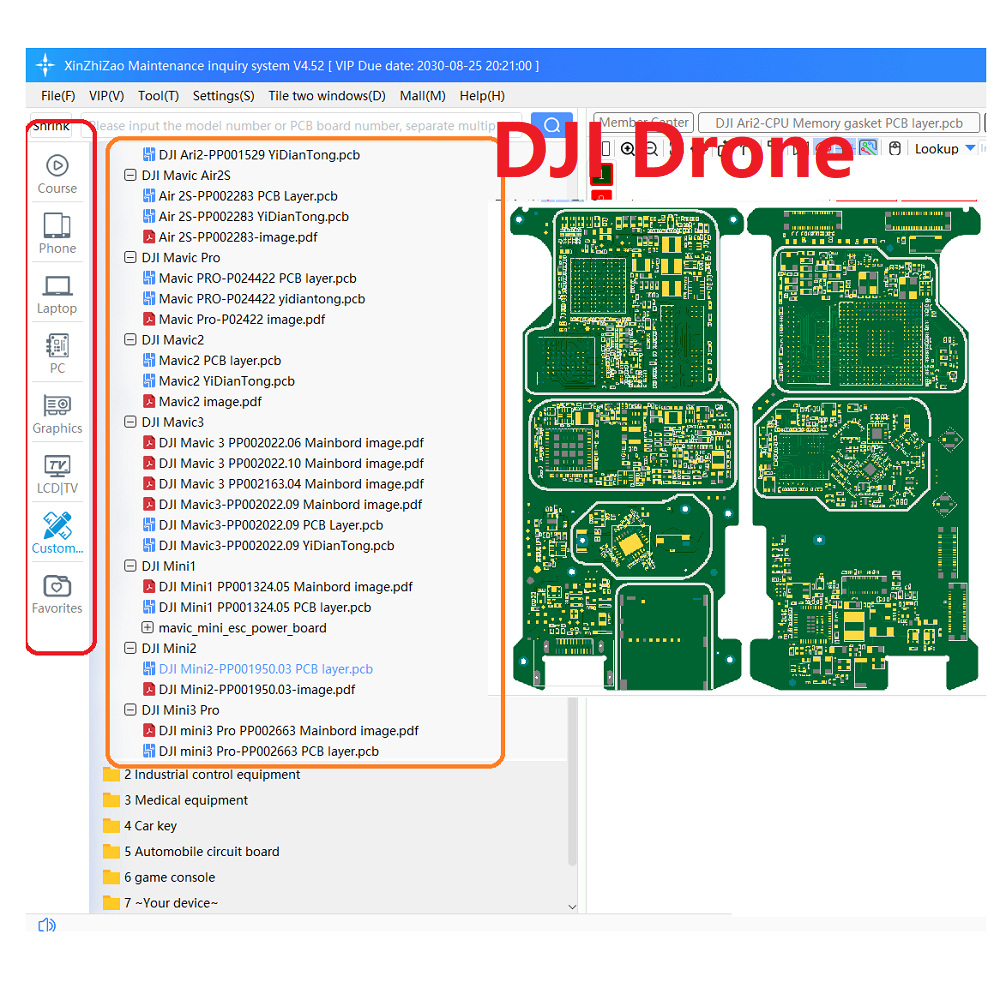Collapse the DJI Mini3 Pro node

130,710
